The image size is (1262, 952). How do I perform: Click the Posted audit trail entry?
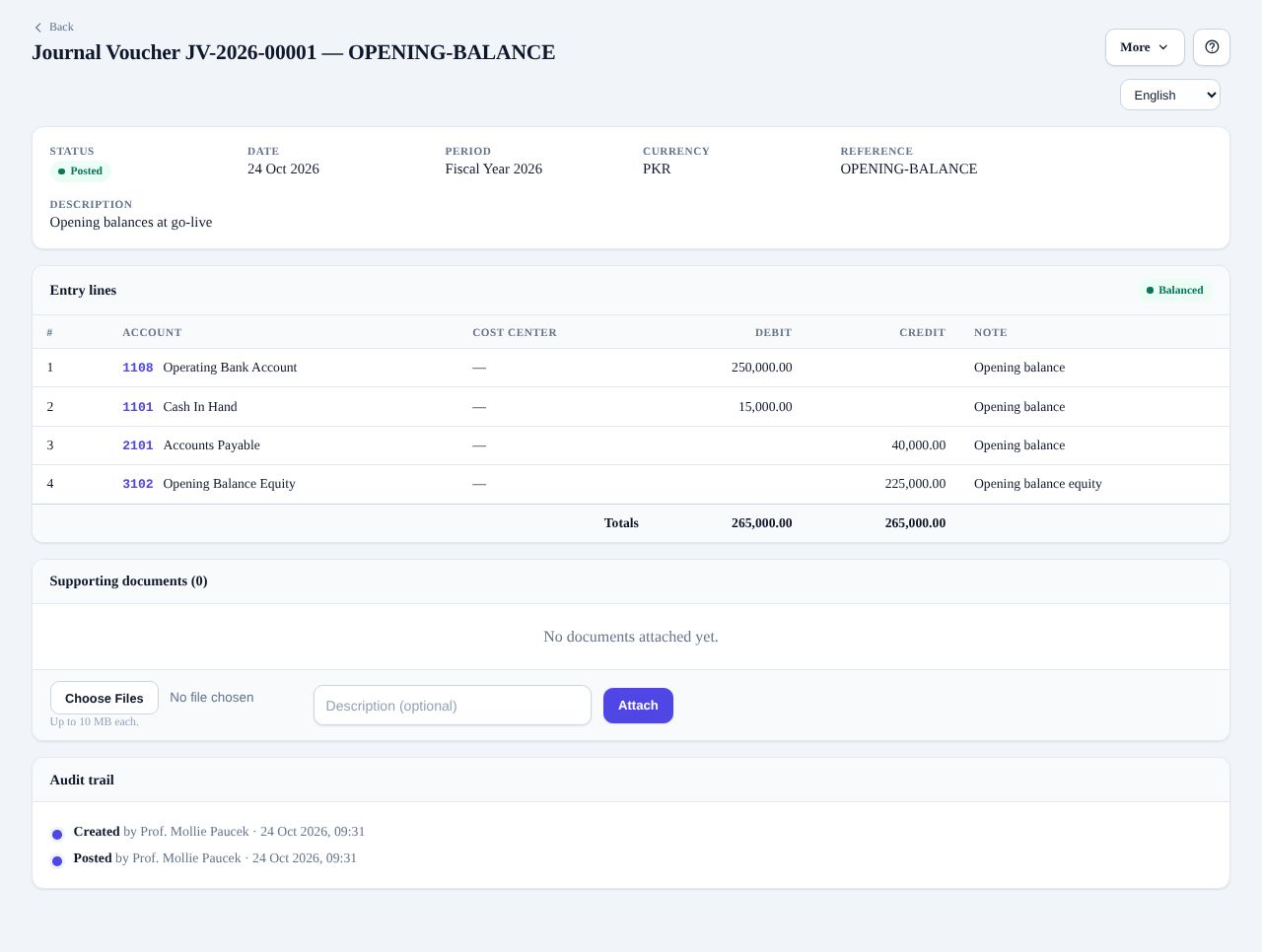[215, 858]
